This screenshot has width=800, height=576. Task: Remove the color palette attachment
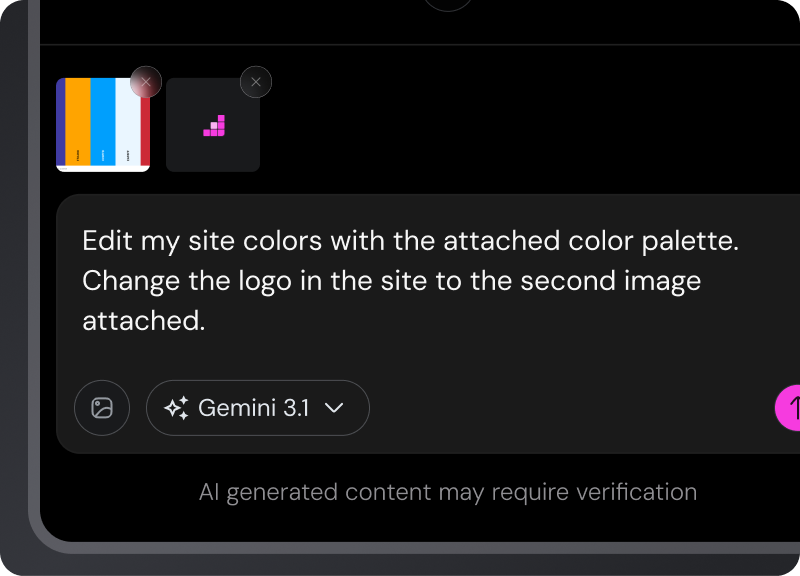click(x=146, y=81)
